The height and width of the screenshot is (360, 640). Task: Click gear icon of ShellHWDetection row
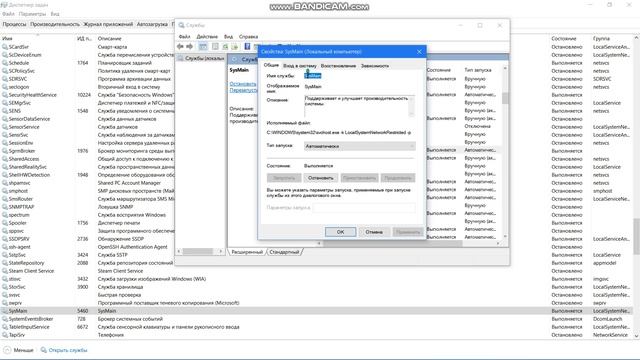5,175
